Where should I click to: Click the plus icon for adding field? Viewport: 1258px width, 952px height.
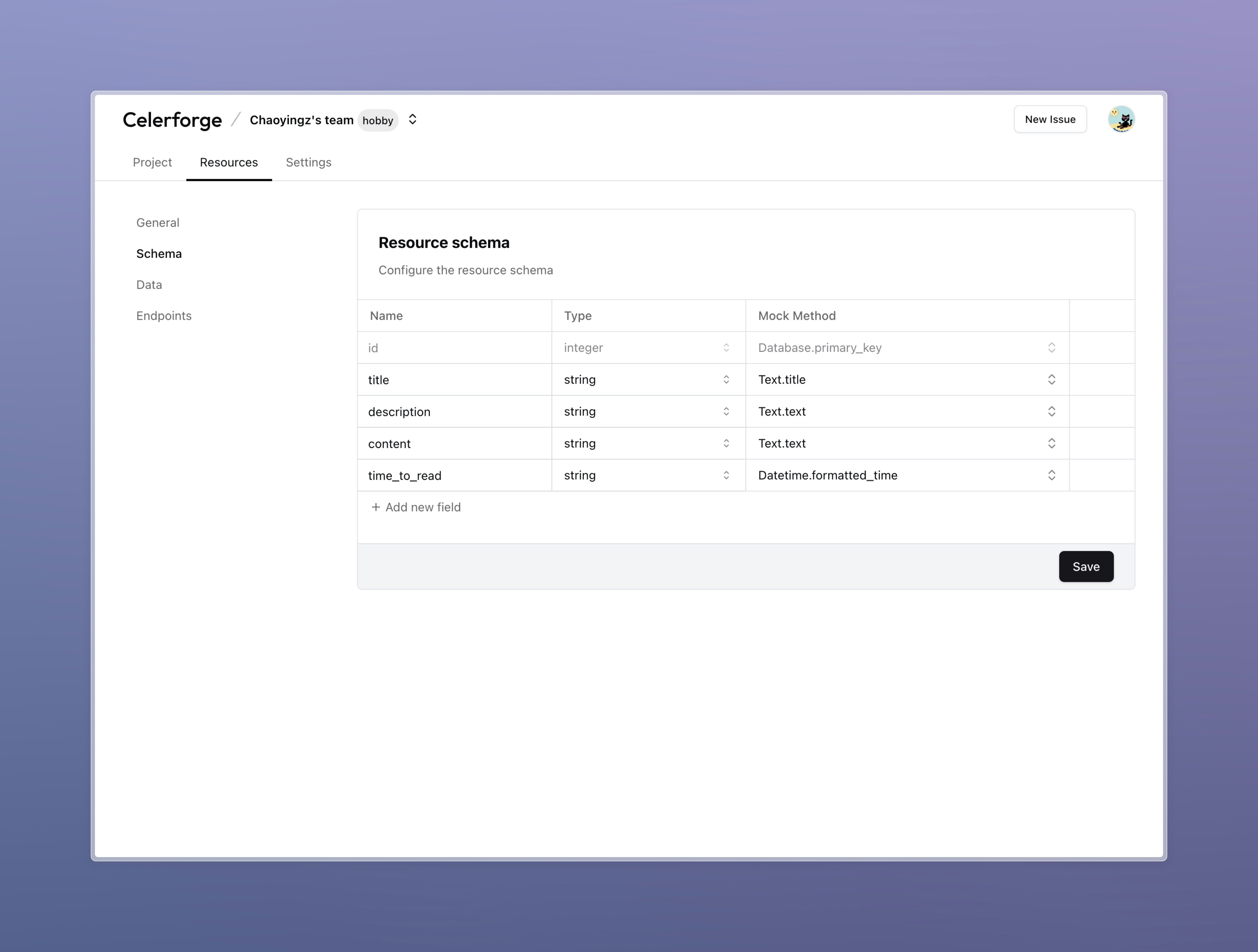point(375,507)
